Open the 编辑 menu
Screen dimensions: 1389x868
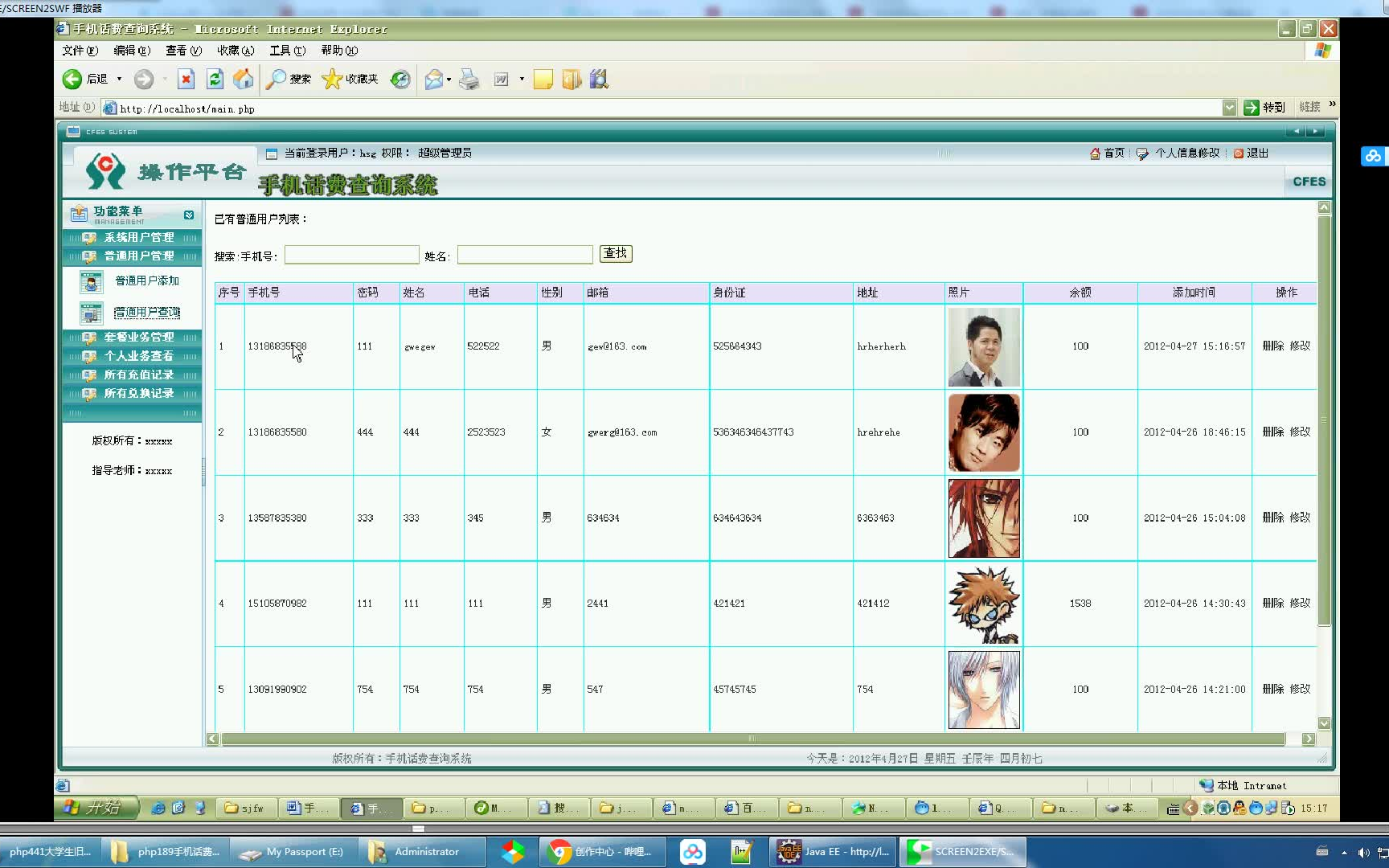(x=131, y=51)
